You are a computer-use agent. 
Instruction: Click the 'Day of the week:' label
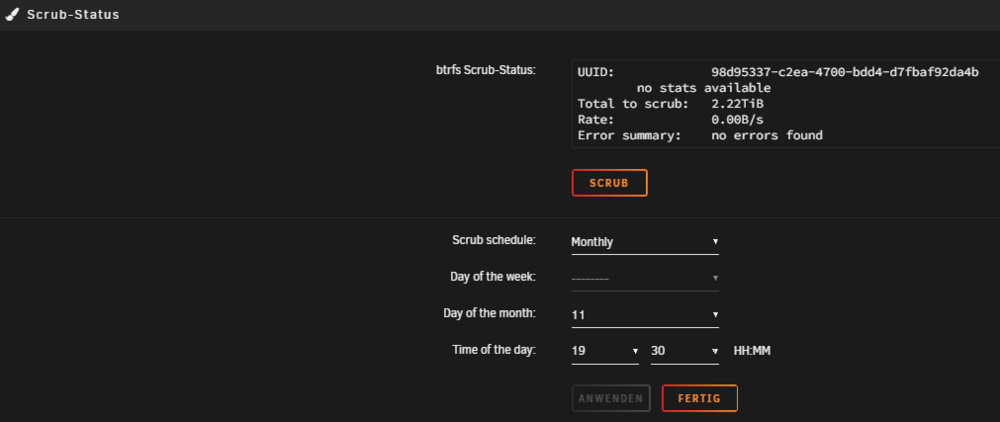[492, 277]
